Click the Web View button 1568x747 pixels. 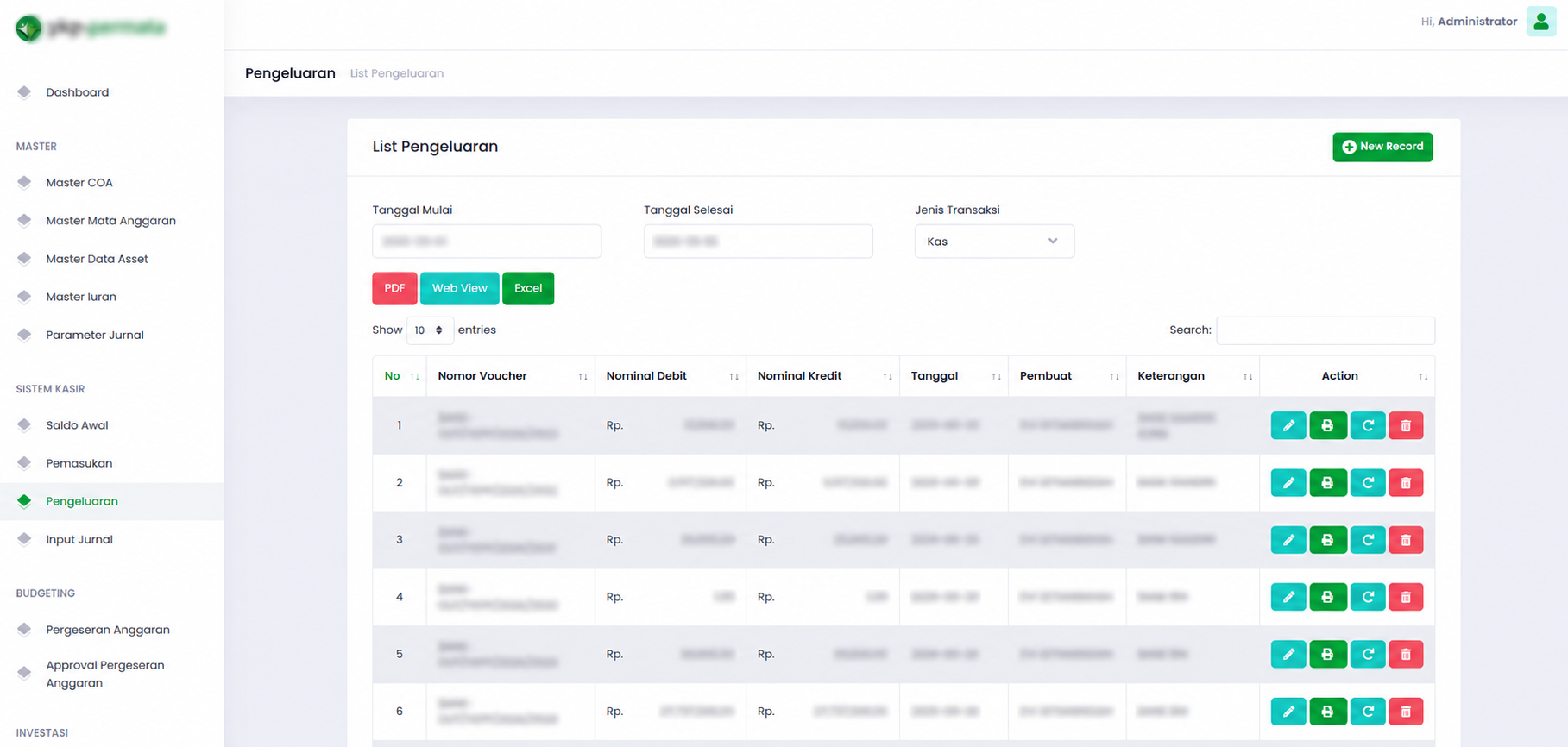(x=459, y=288)
